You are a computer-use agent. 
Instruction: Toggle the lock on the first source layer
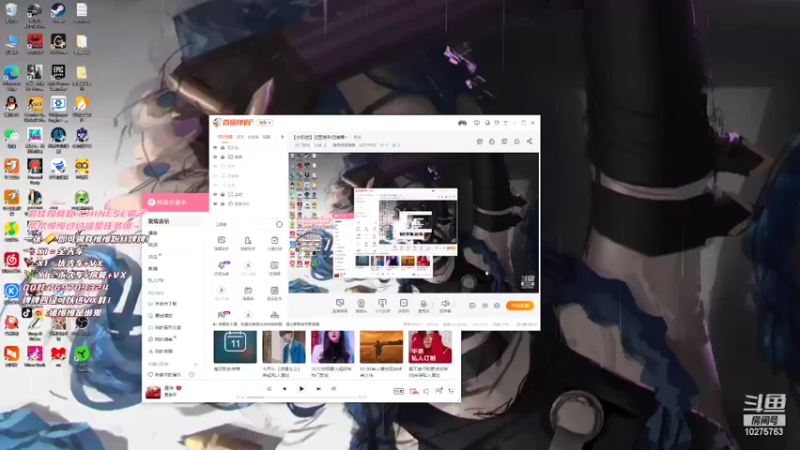tap(222, 147)
